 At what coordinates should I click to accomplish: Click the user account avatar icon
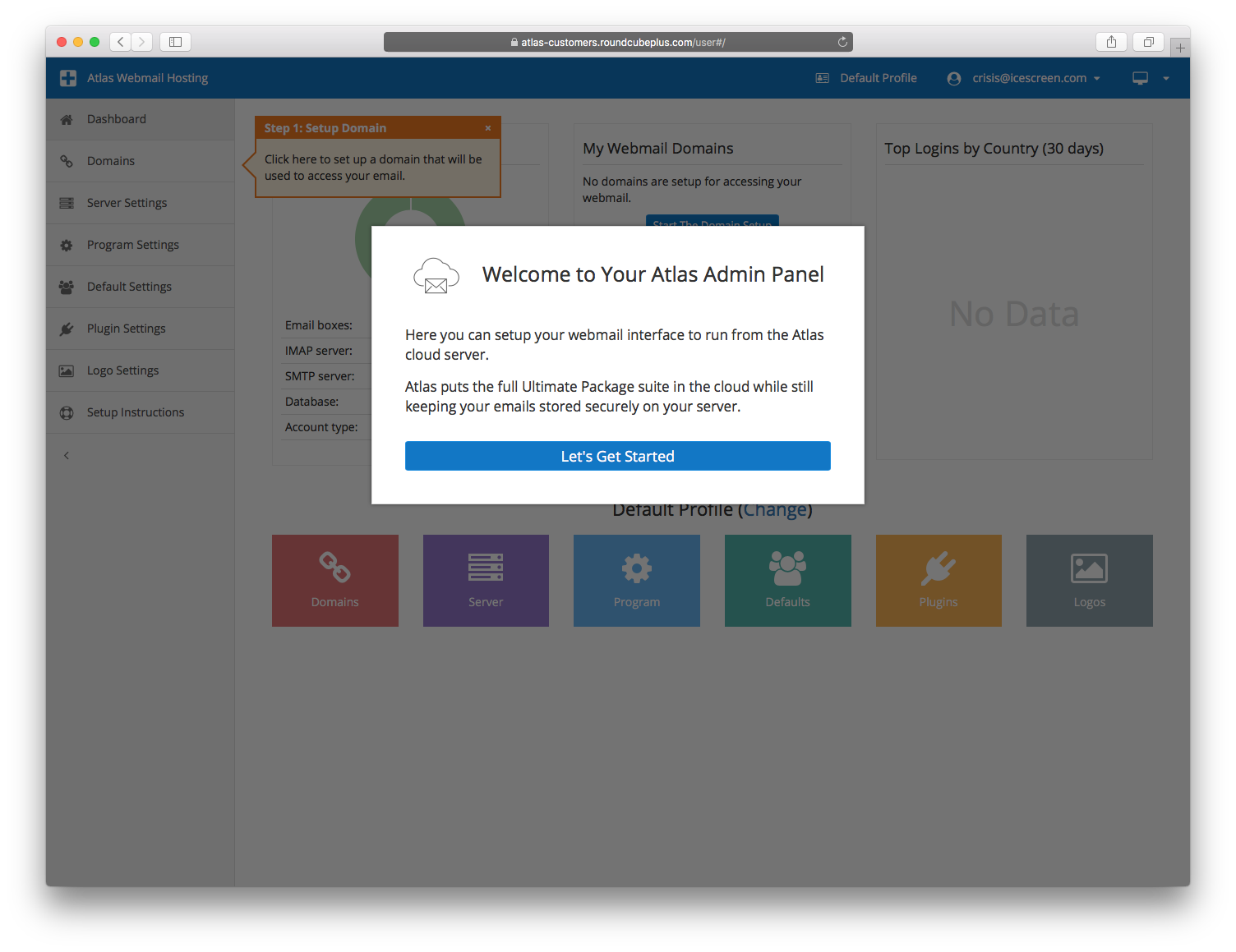(954, 79)
